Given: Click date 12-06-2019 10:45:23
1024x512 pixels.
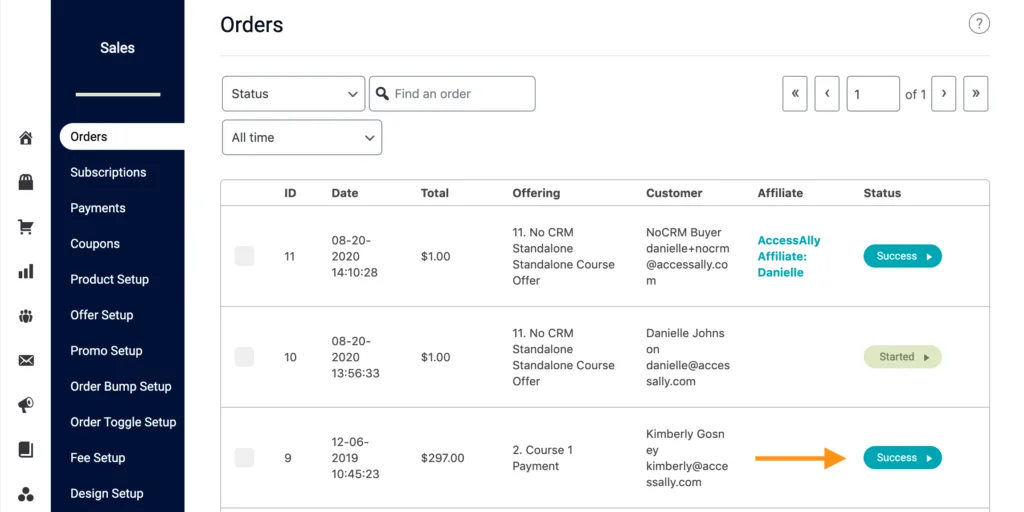Looking at the screenshot, I should [355, 458].
